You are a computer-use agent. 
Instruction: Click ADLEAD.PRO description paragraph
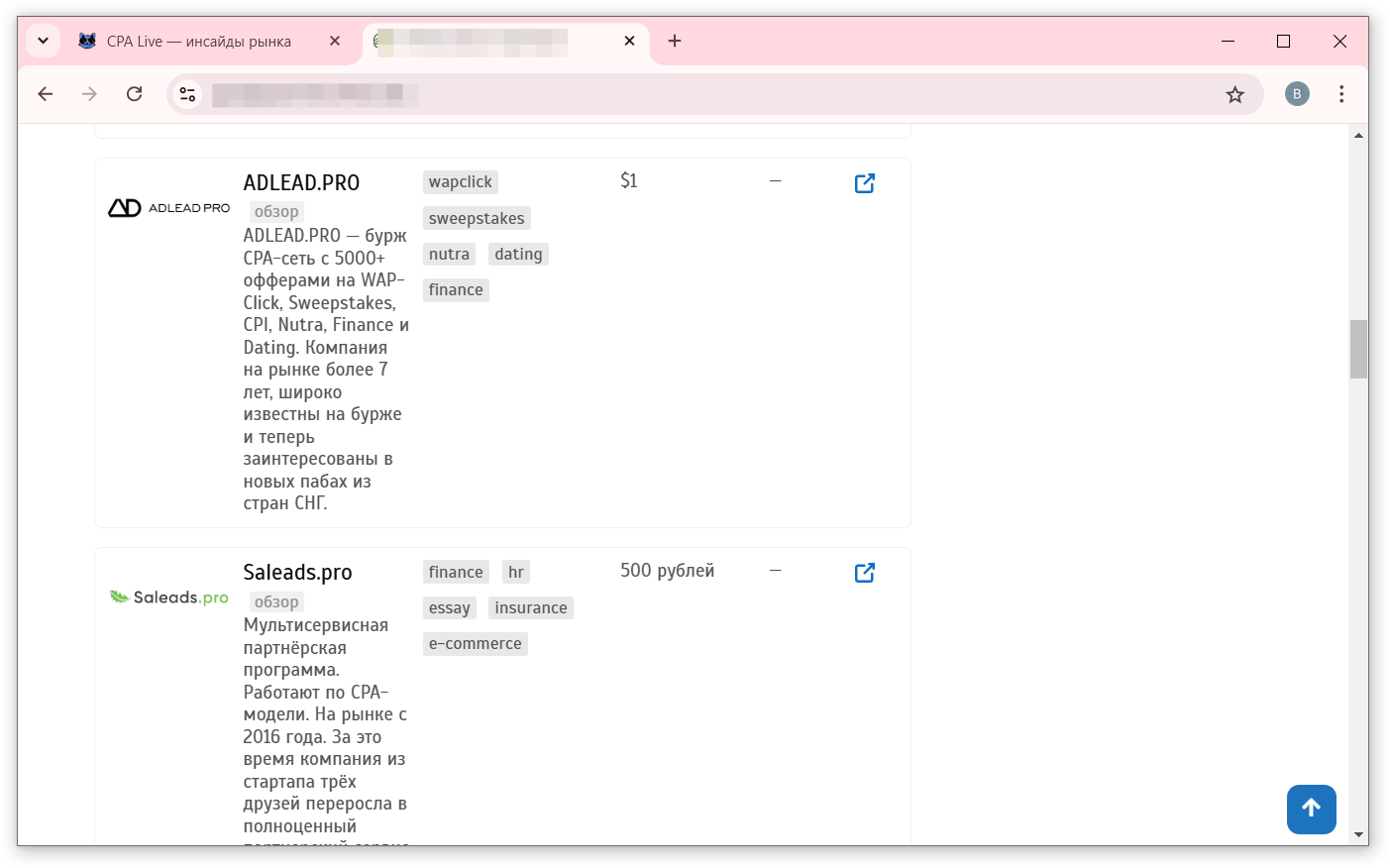pyautogui.click(x=326, y=370)
